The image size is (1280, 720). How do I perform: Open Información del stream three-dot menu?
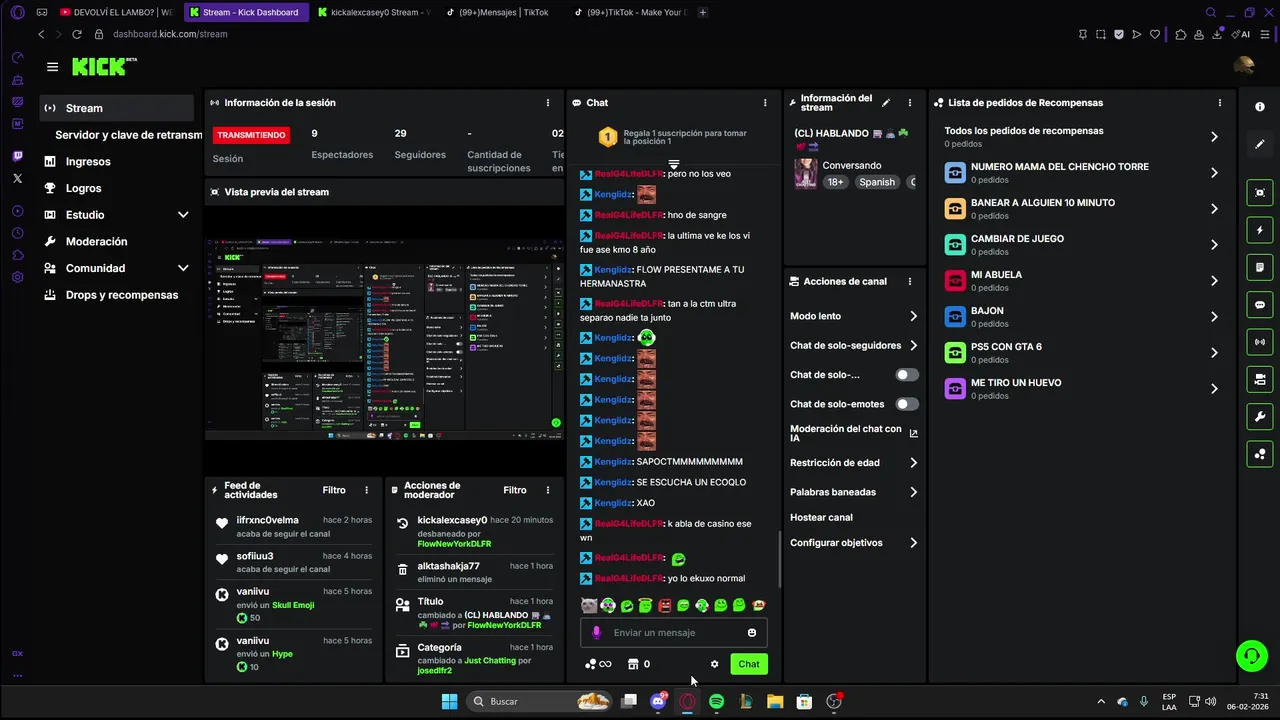click(x=909, y=103)
